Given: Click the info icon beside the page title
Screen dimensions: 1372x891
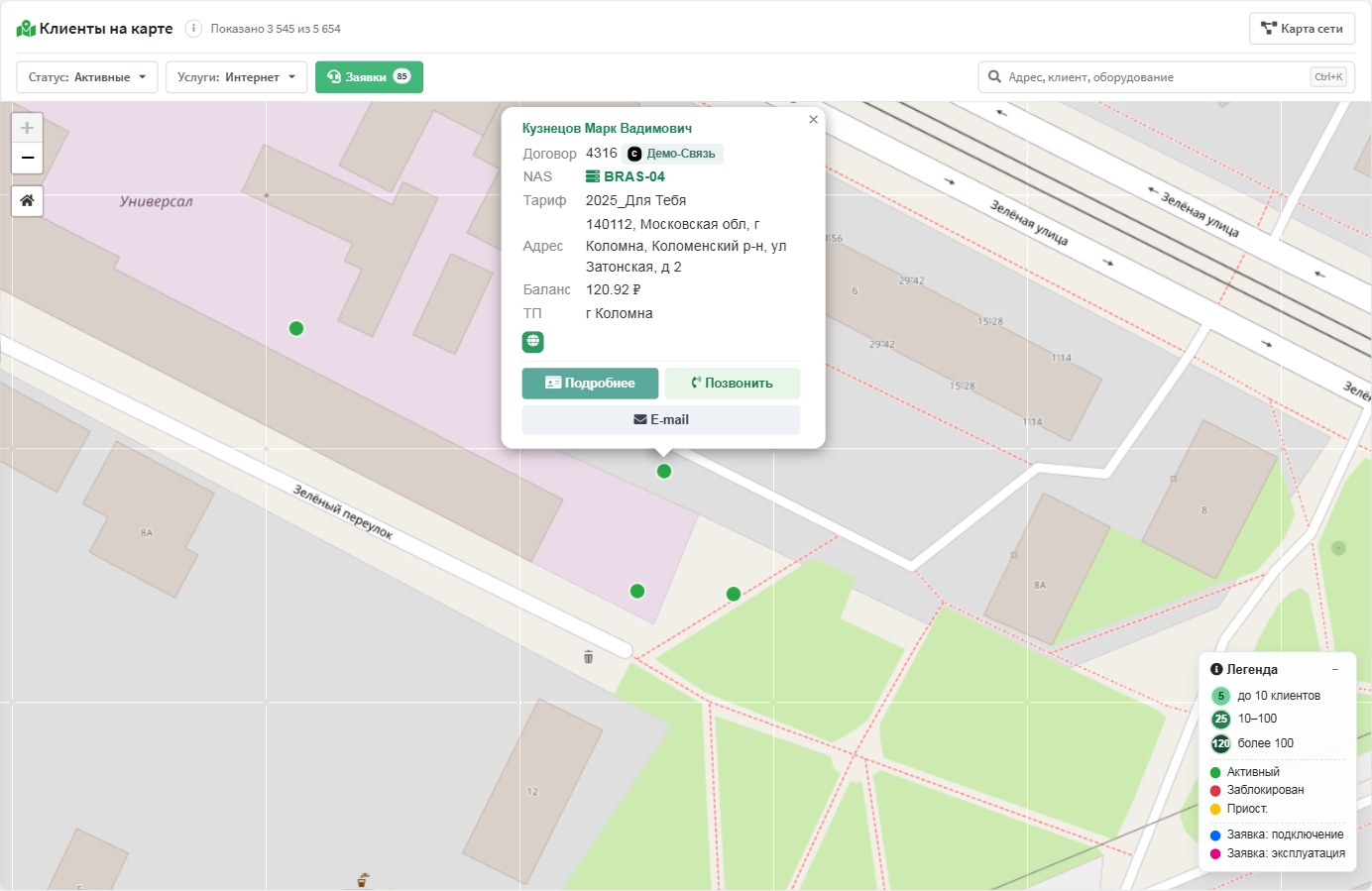Looking at the screenshot, I should 193,29.
